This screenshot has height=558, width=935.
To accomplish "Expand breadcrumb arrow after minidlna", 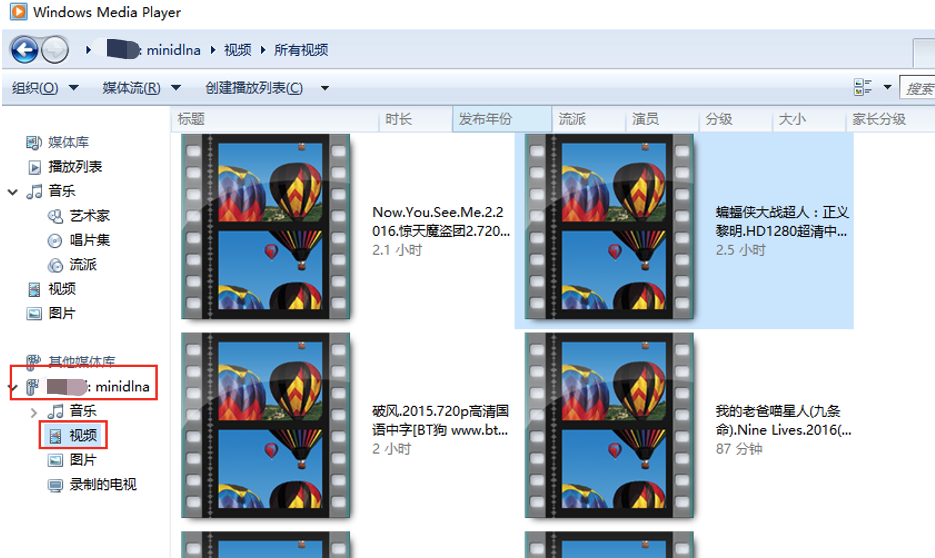I will click(212, 50).
